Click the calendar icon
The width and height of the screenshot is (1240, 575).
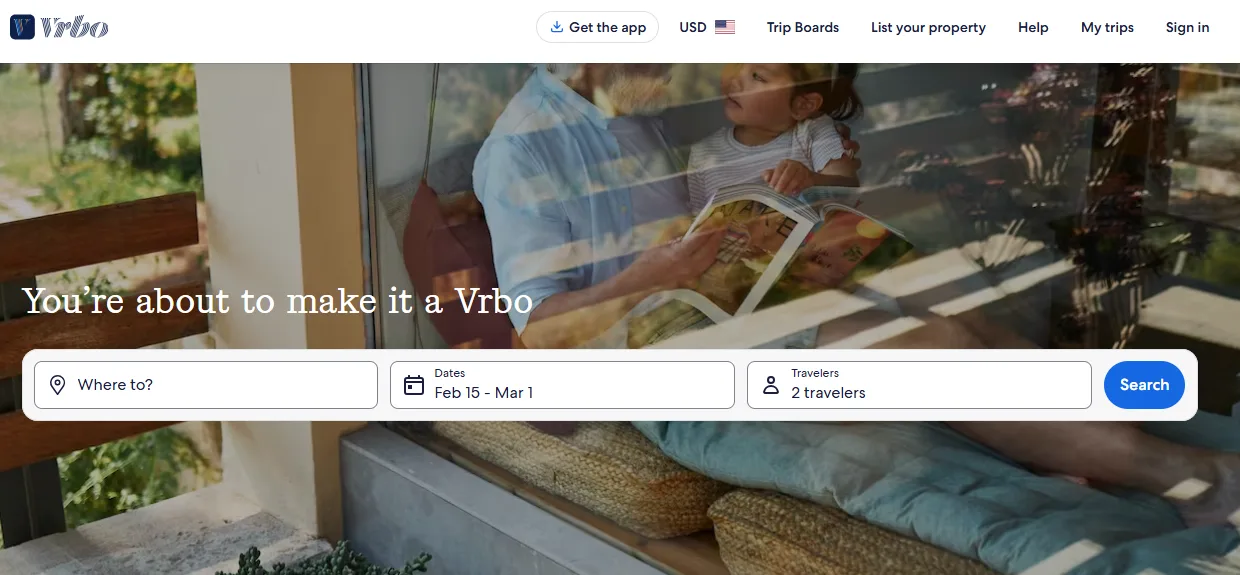414,385
